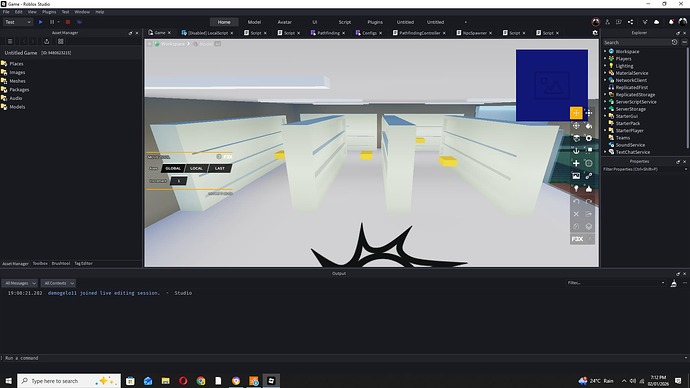690x388 pixels.
Task: Select LOCAL axes in the F3X Move panel
Action: point(196,168)
